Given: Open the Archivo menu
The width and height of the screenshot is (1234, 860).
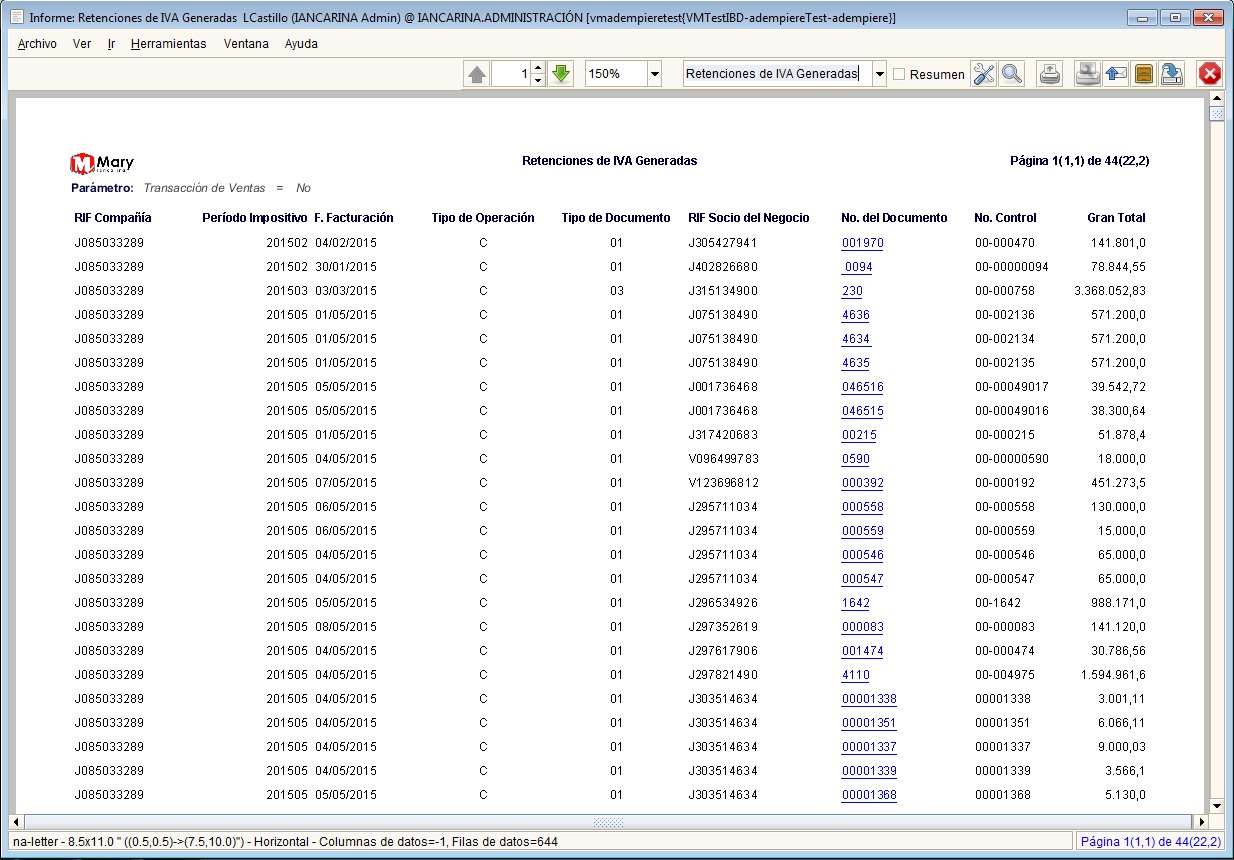Looking at the screenshot, I should point(37,44).
